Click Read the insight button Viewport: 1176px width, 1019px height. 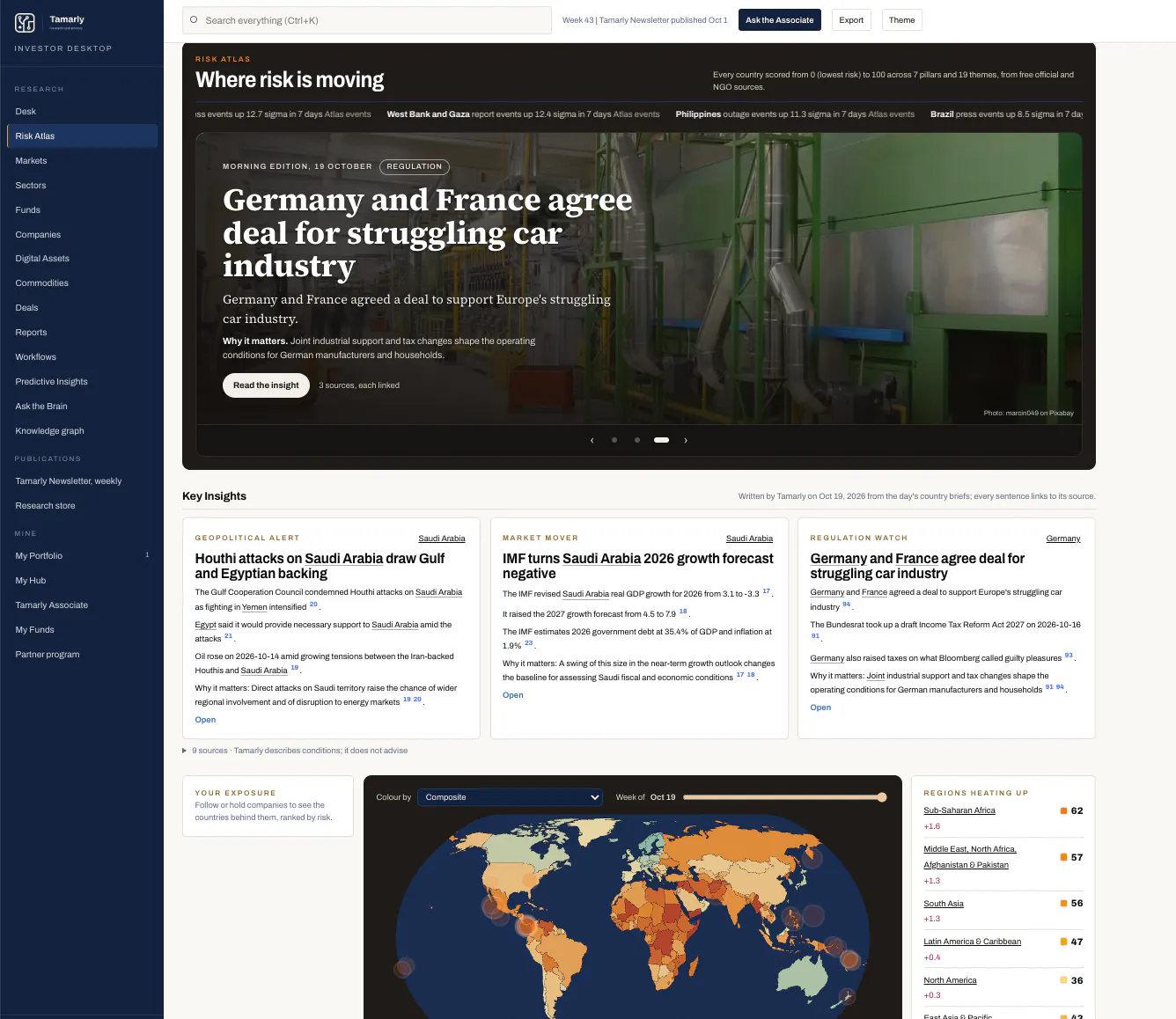tap(266, 385)
